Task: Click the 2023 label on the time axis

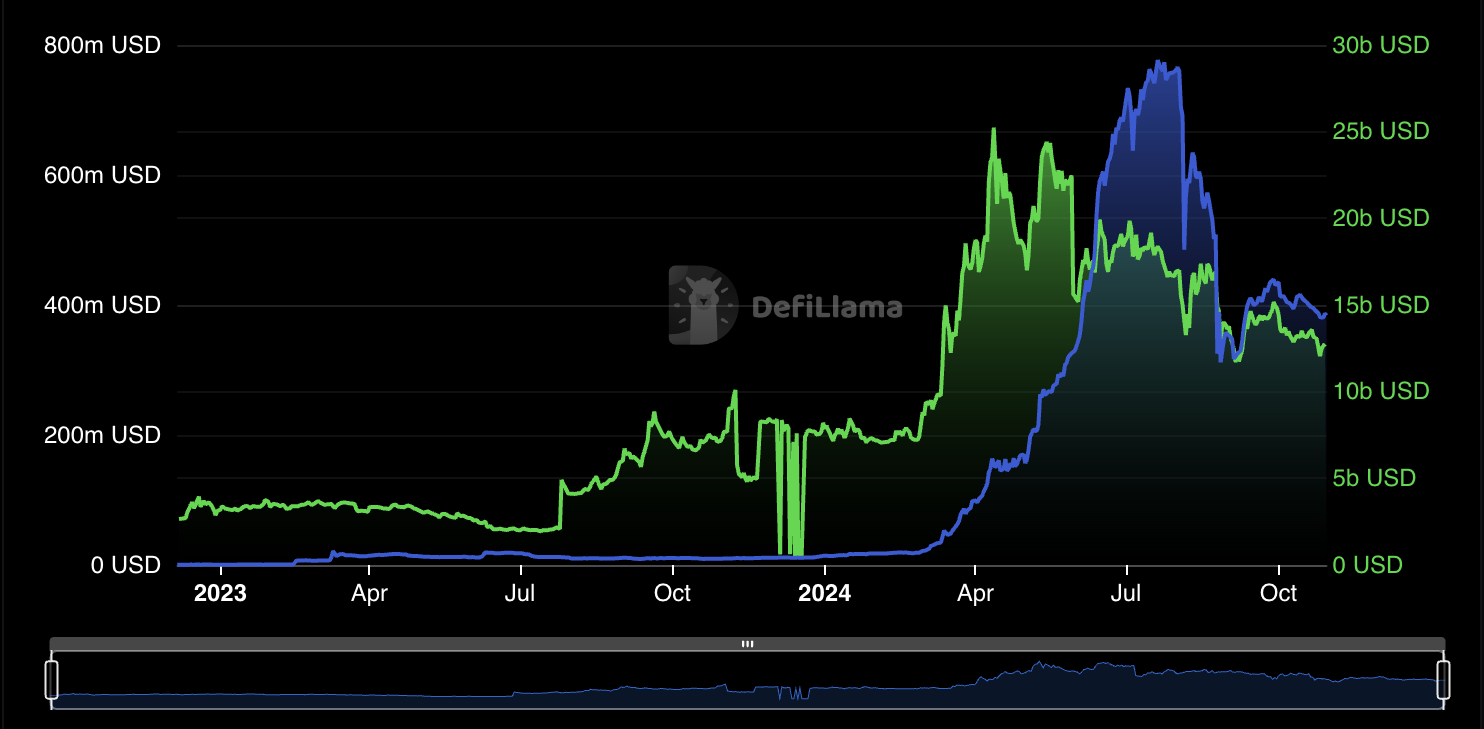Action: point(220,593)
